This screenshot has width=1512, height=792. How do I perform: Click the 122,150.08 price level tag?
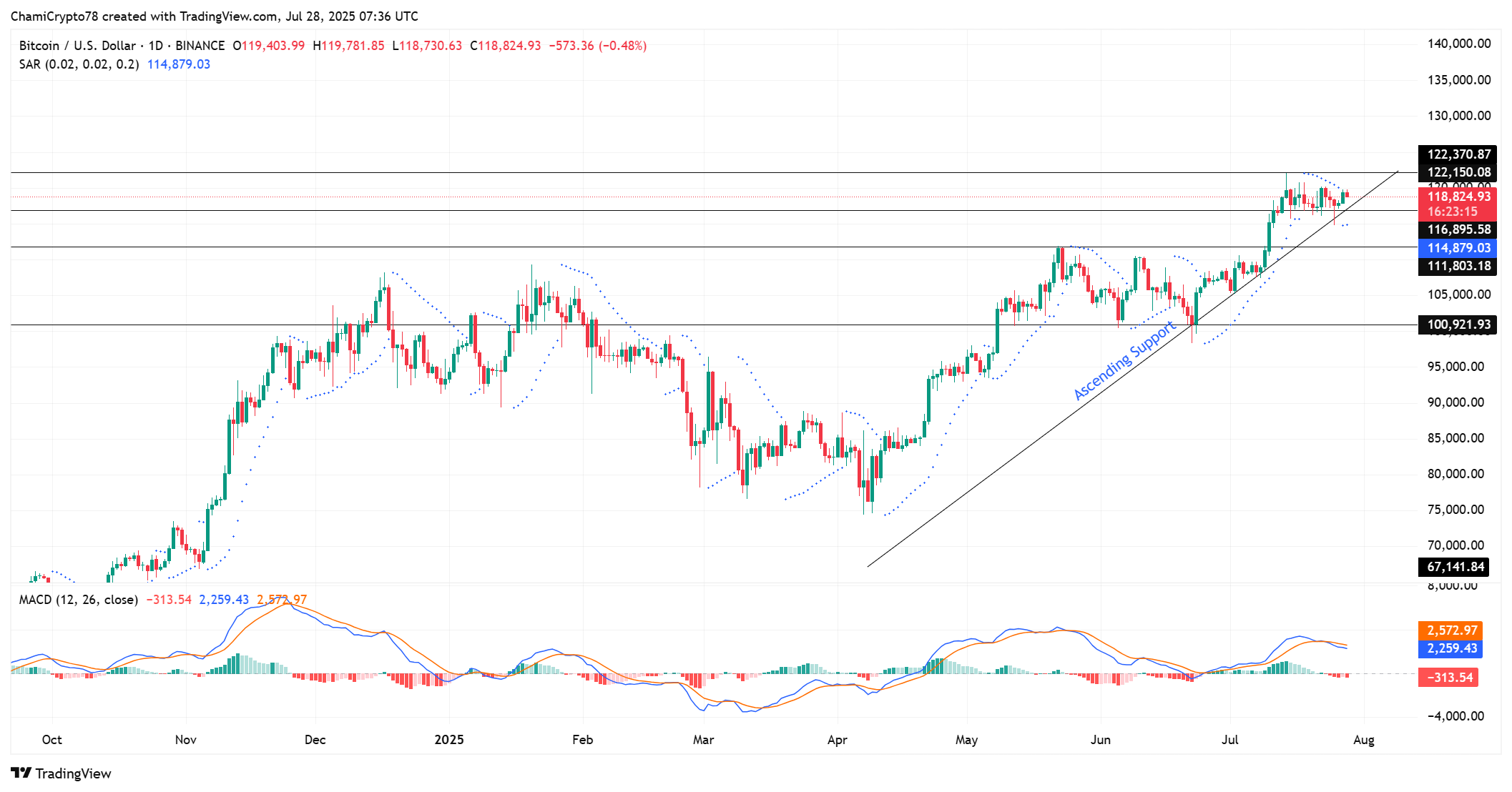(x=1458, y=172)
